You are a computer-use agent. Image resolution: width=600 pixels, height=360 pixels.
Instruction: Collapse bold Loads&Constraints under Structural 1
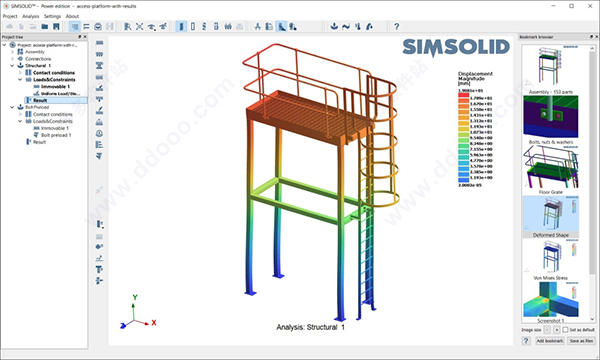20,80
